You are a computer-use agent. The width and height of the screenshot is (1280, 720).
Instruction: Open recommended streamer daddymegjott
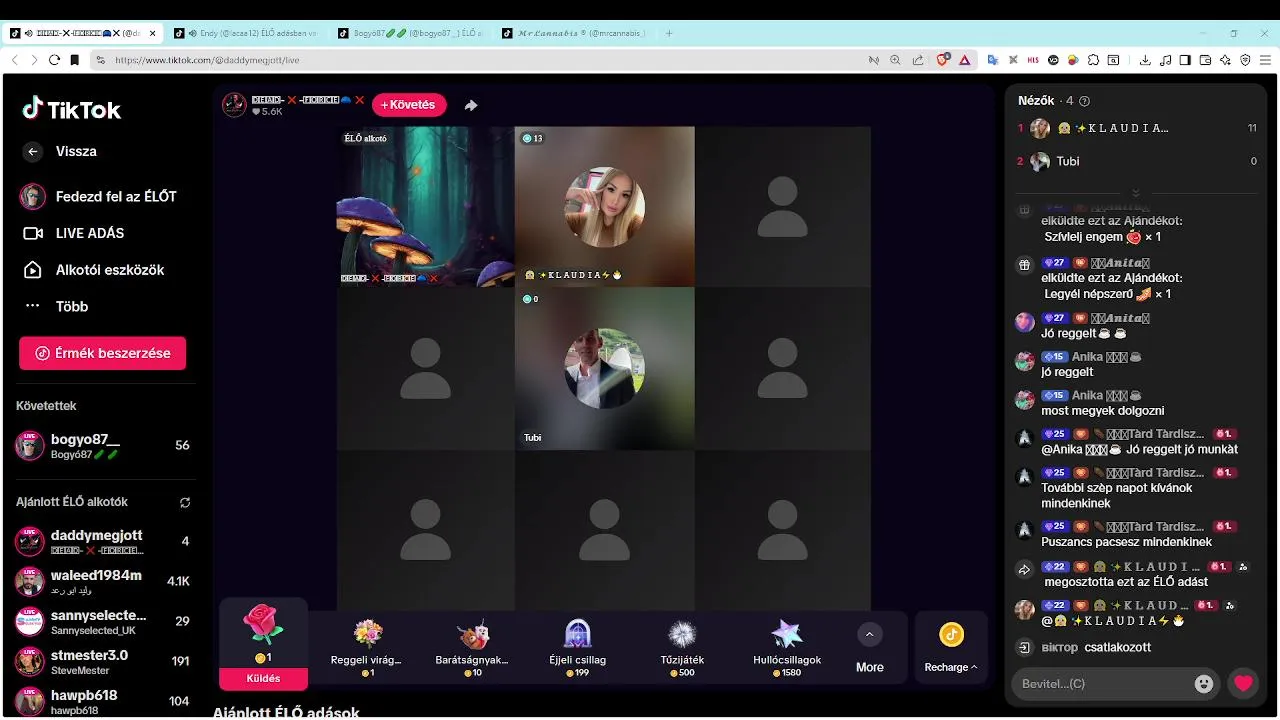[104, 542]
